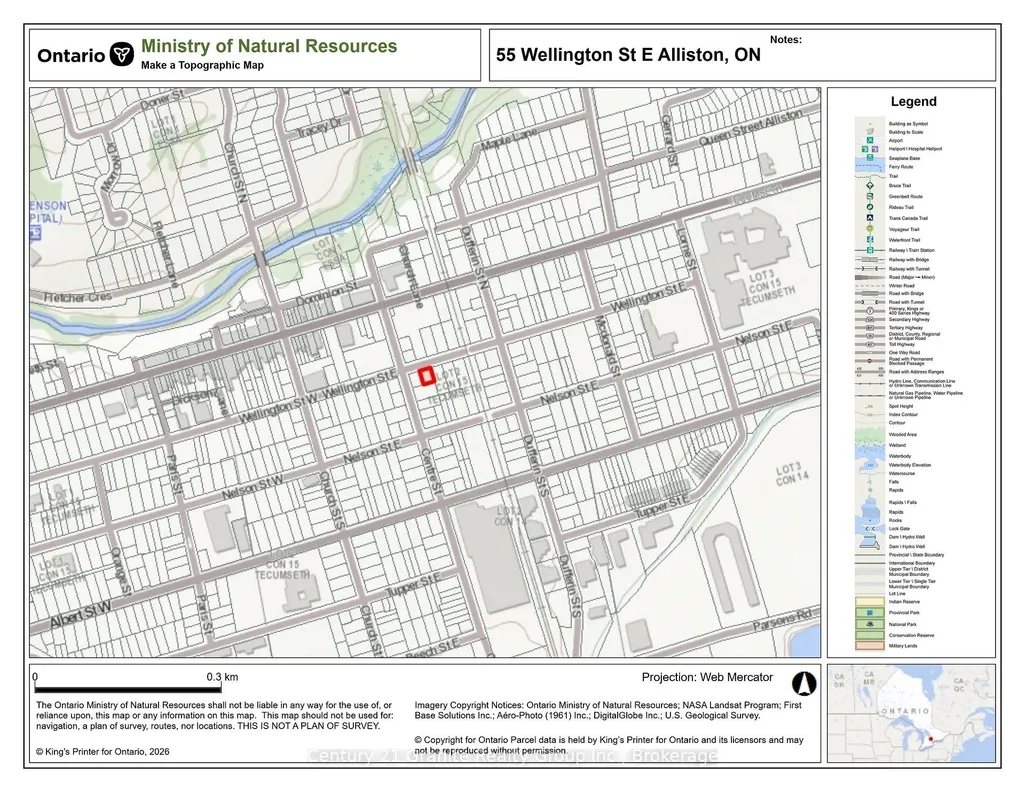The width and height of the screenshot is (1025, 792).
Task: Click the Military Lands pink legend swatch
Action: coord(870,646)
